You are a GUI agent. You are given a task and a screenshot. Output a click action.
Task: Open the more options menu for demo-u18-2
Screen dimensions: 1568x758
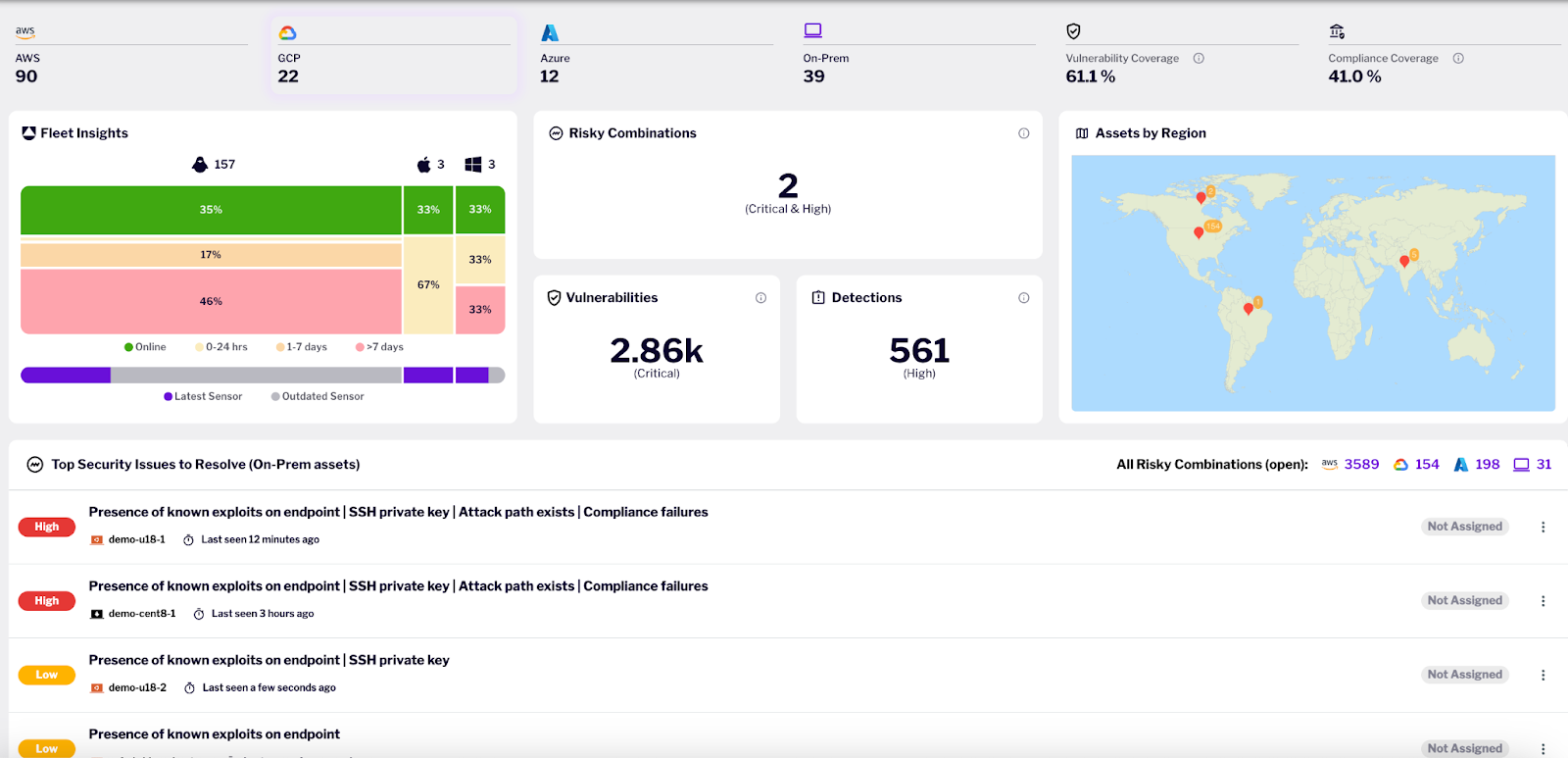pyautogui.click(x=1543, y=675)
